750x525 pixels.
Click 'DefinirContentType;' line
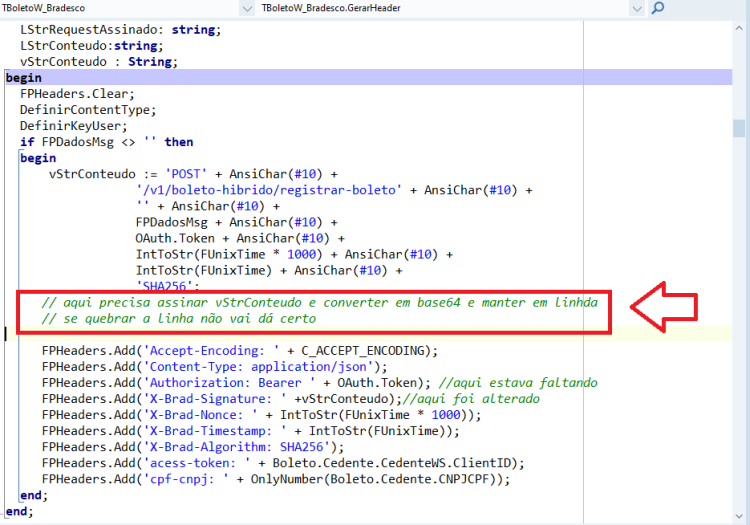88,110
